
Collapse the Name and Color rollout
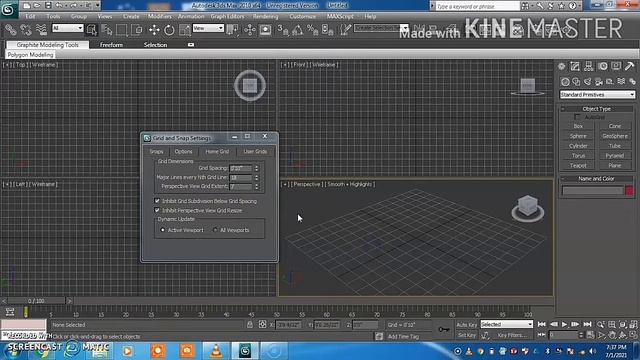596,179
